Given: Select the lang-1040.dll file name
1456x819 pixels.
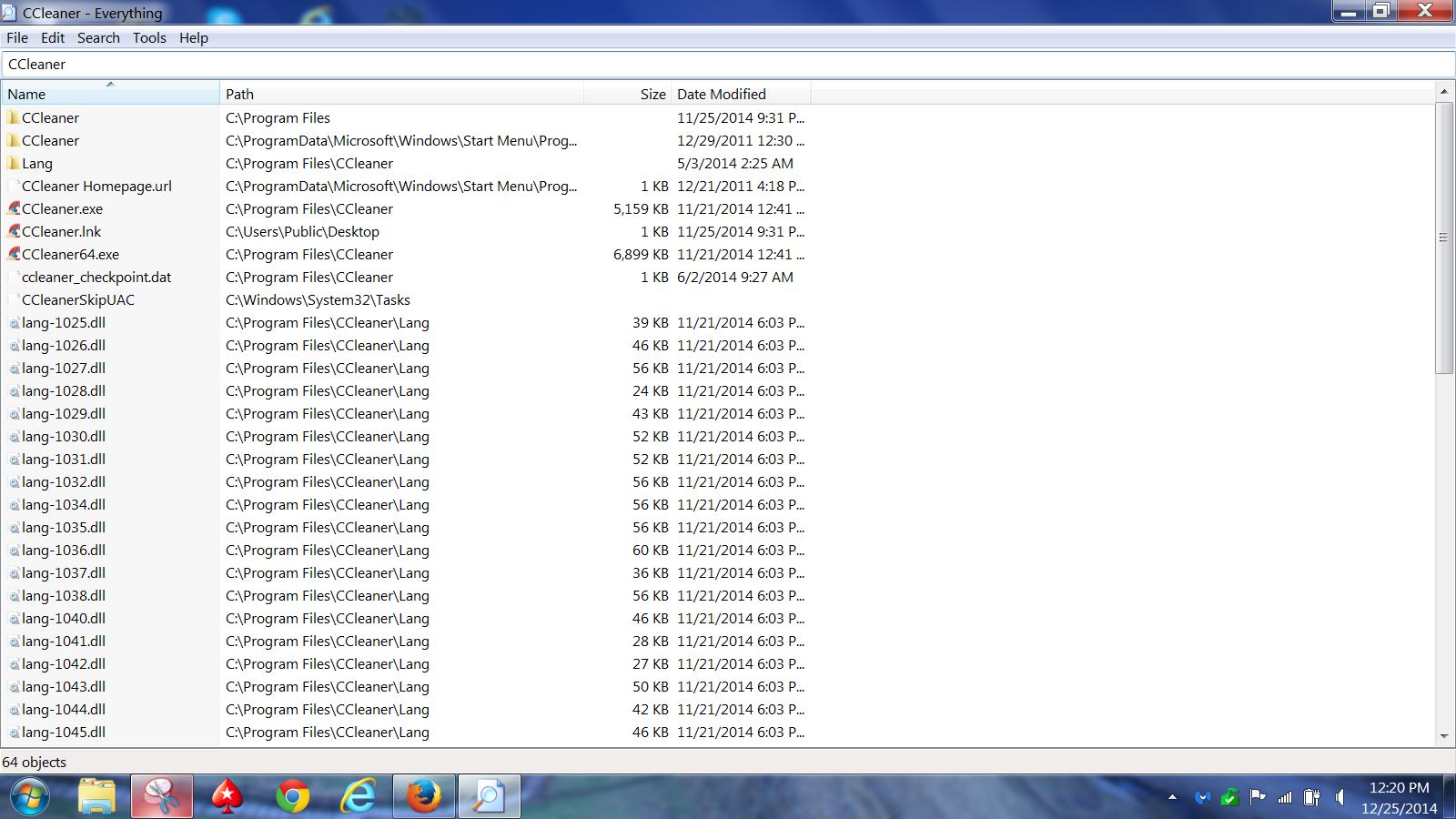Looking at the screenshot, I should pyautogui.click(x=64, y=618).
